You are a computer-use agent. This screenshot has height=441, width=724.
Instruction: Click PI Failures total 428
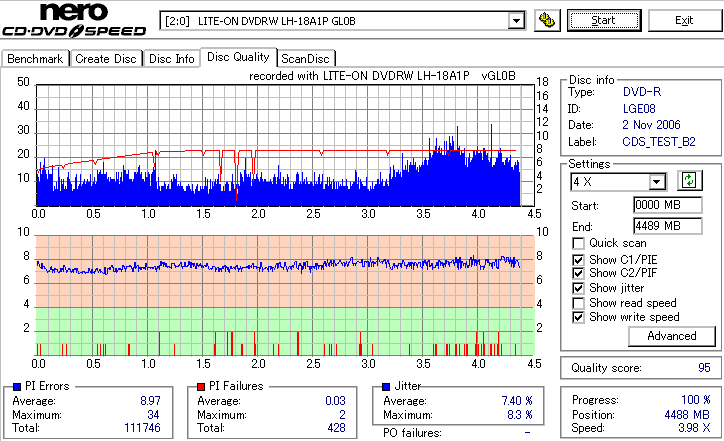[x=336, y=428]
